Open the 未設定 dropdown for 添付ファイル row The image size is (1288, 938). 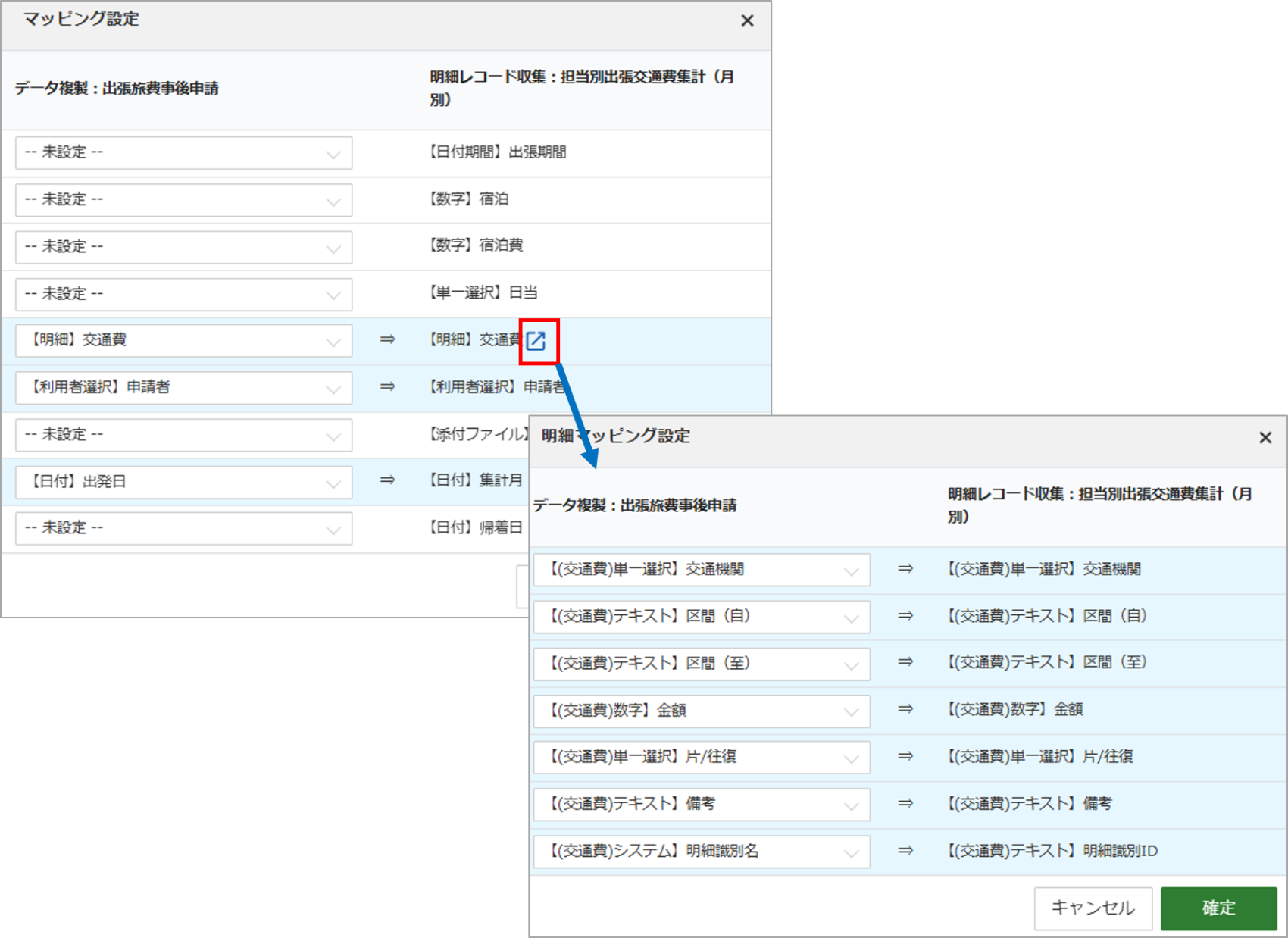183,435
